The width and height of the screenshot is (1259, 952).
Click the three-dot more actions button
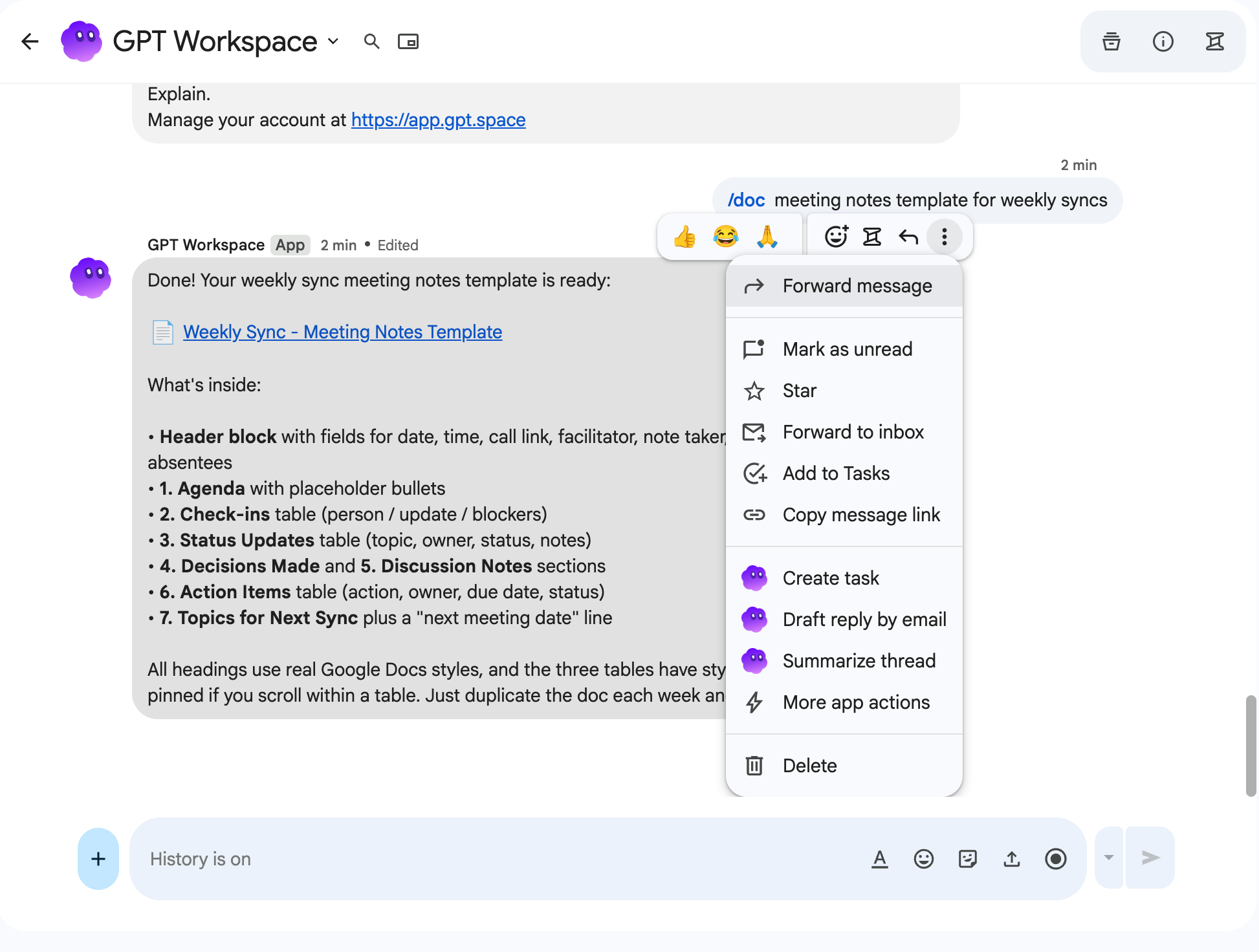tap(945, 237)
